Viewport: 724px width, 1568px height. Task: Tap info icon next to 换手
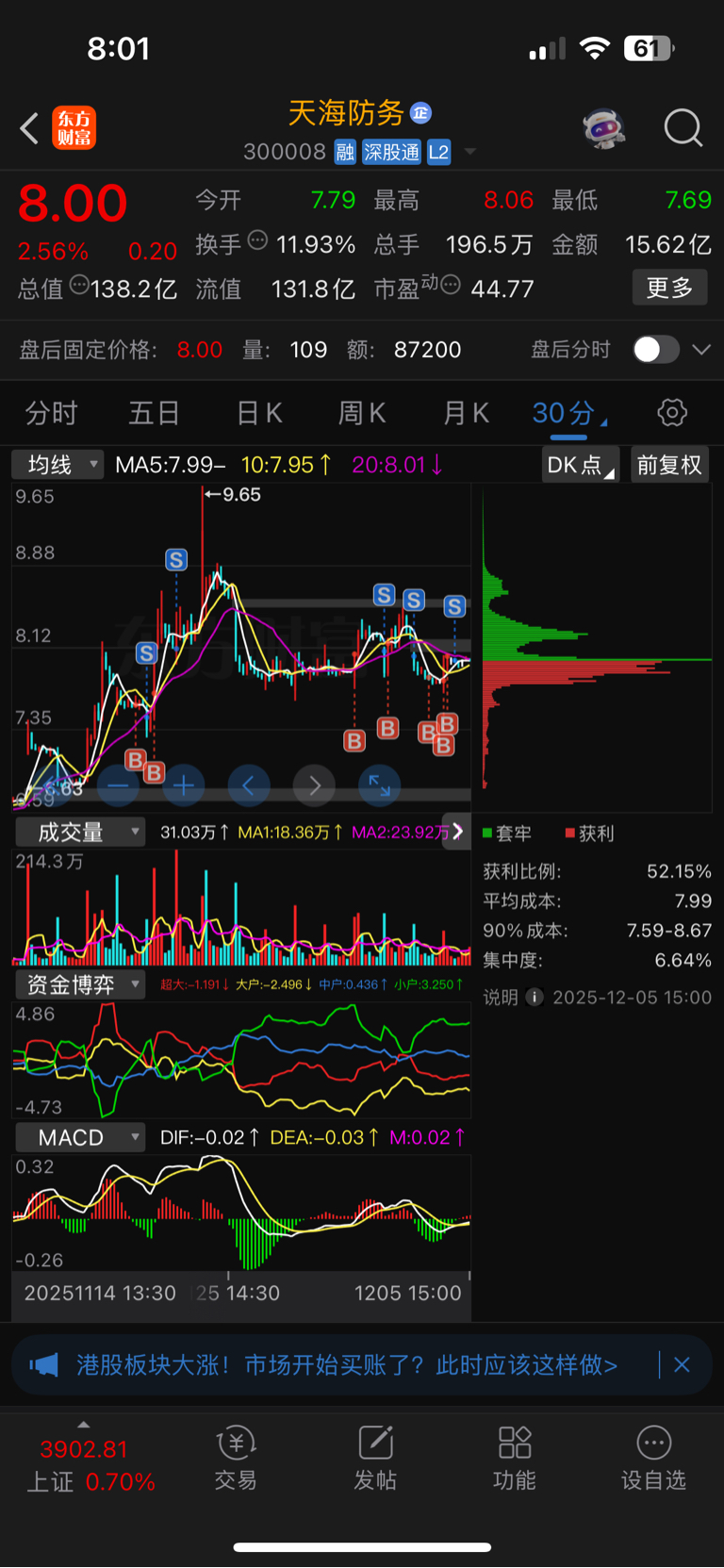tap(257, 240)
